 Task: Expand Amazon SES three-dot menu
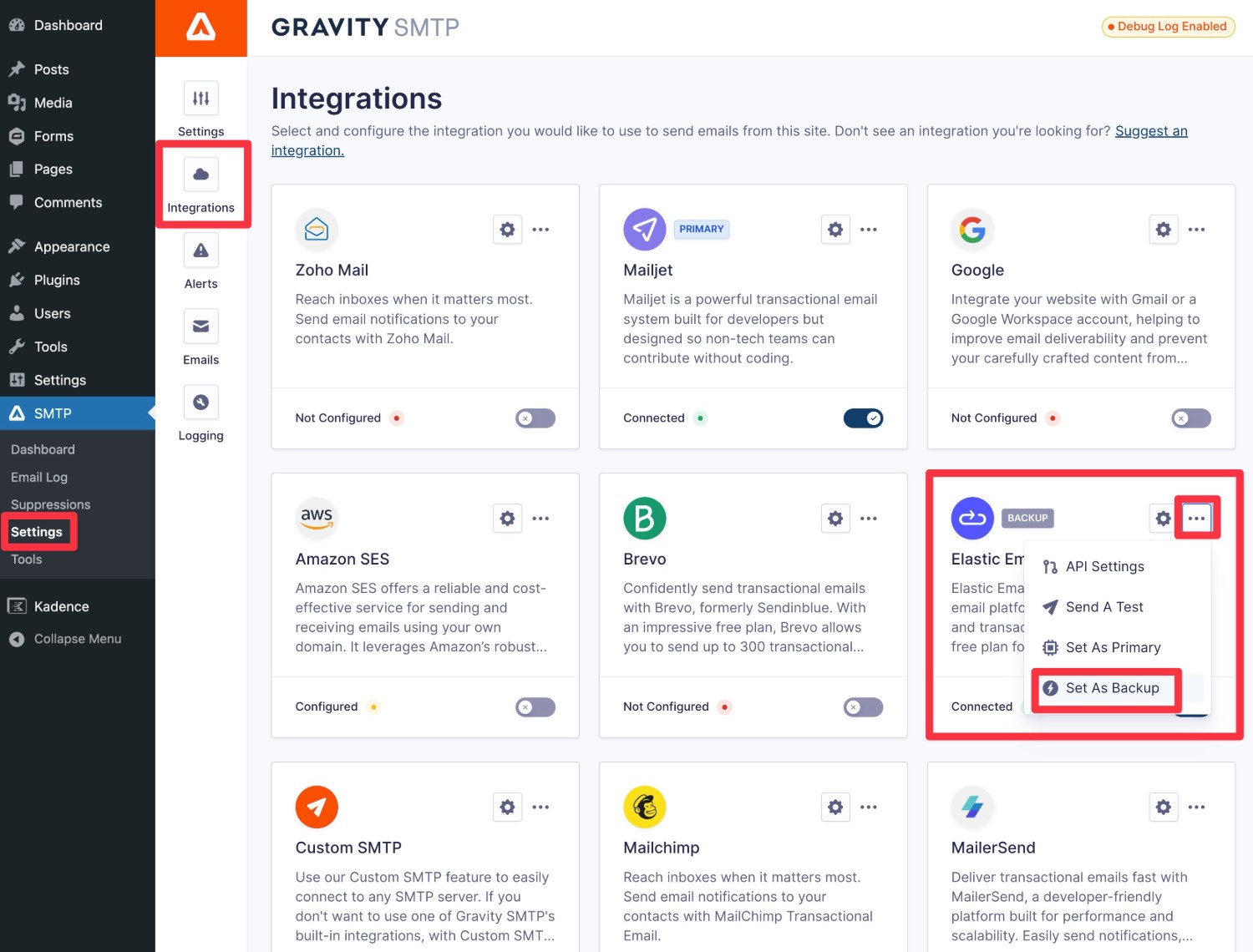(541, 519)
